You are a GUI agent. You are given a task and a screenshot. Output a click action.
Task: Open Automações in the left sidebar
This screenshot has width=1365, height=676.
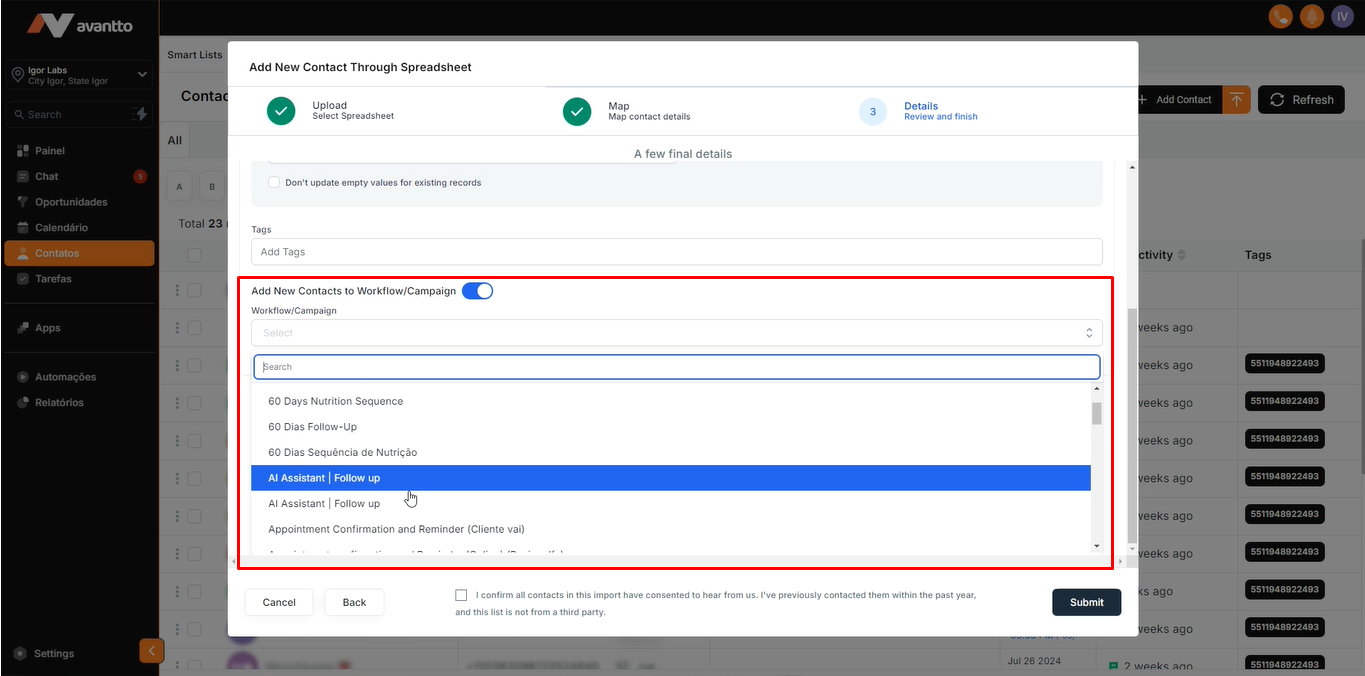(65, 377)
